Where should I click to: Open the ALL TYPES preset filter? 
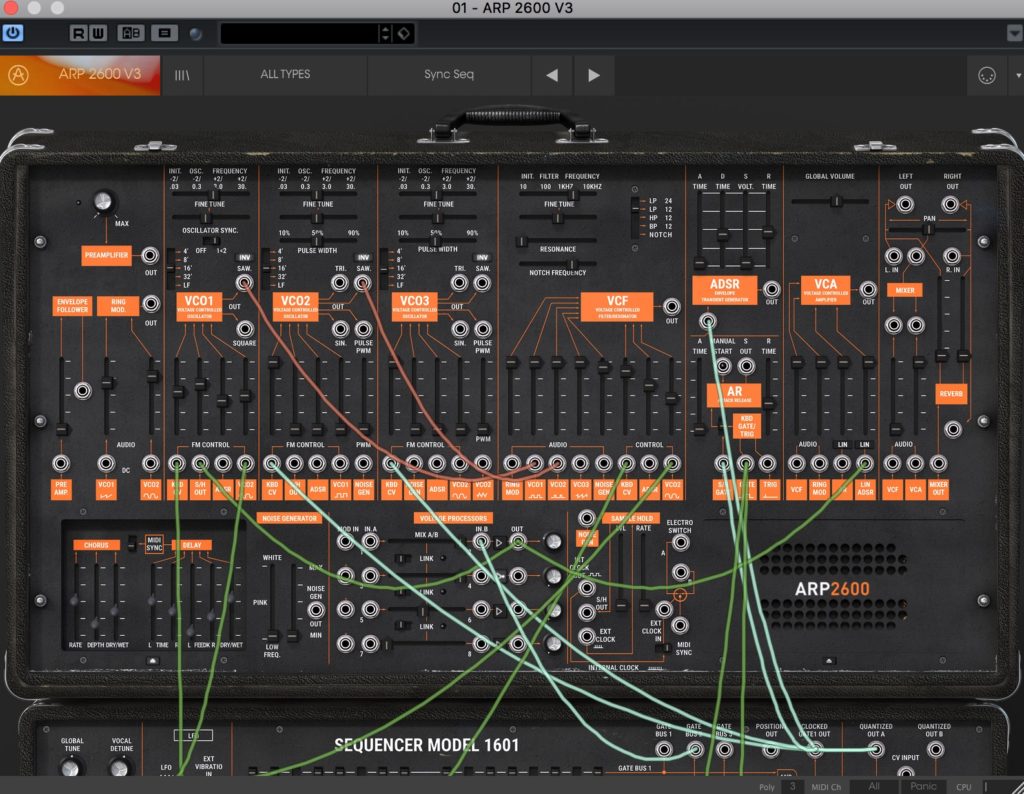[x=285, y=74]
